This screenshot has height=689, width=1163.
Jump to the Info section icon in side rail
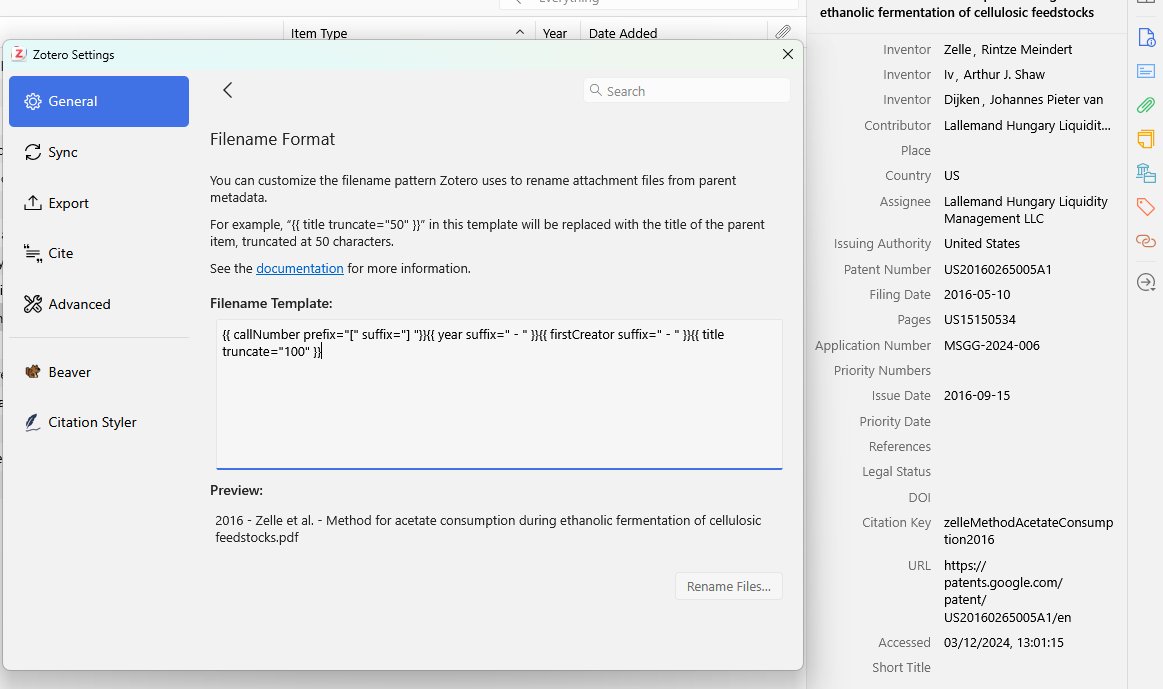1146,38
